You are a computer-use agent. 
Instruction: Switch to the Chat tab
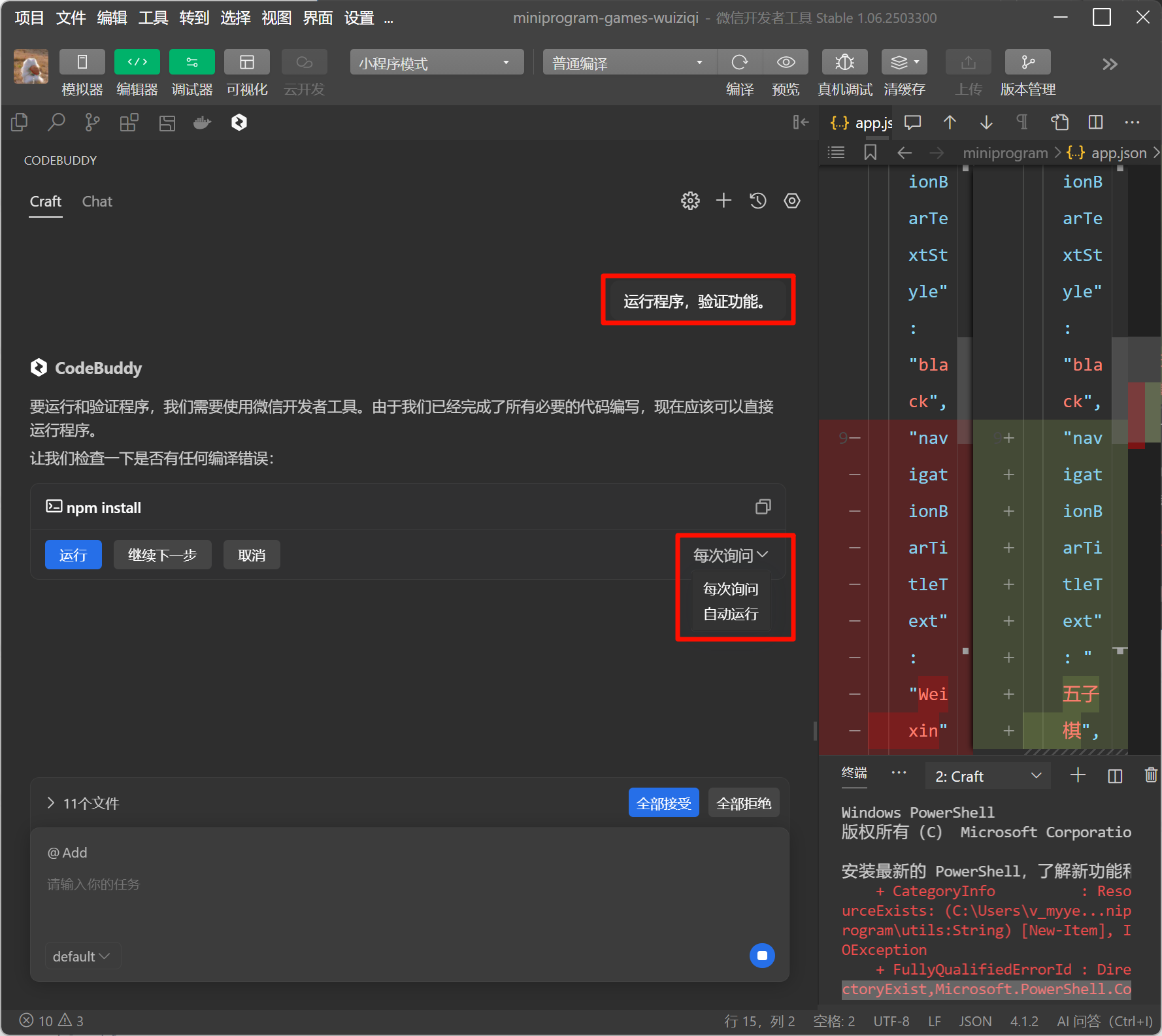(x=97, y=201)
